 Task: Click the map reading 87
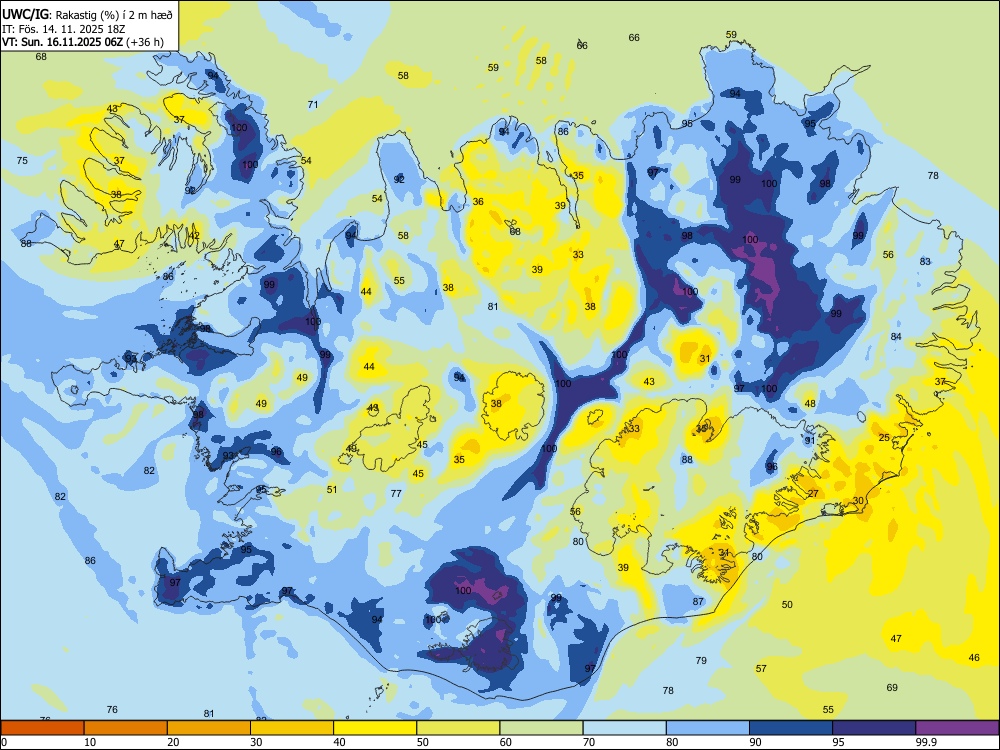(698, 601)
